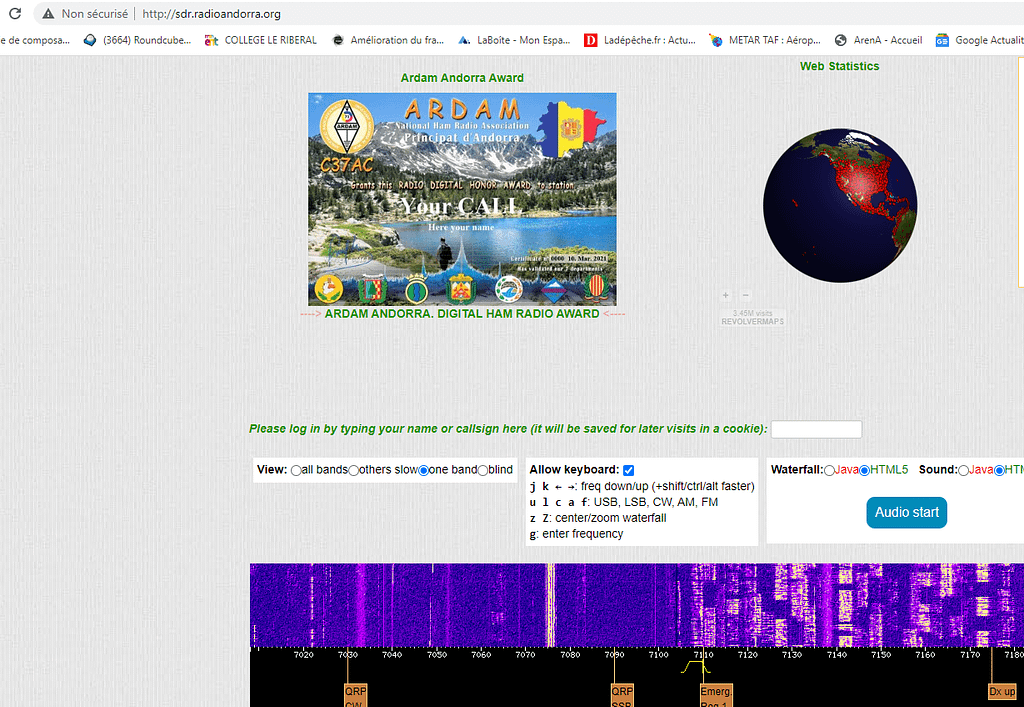Click the Audio start button

pos(906,512)
